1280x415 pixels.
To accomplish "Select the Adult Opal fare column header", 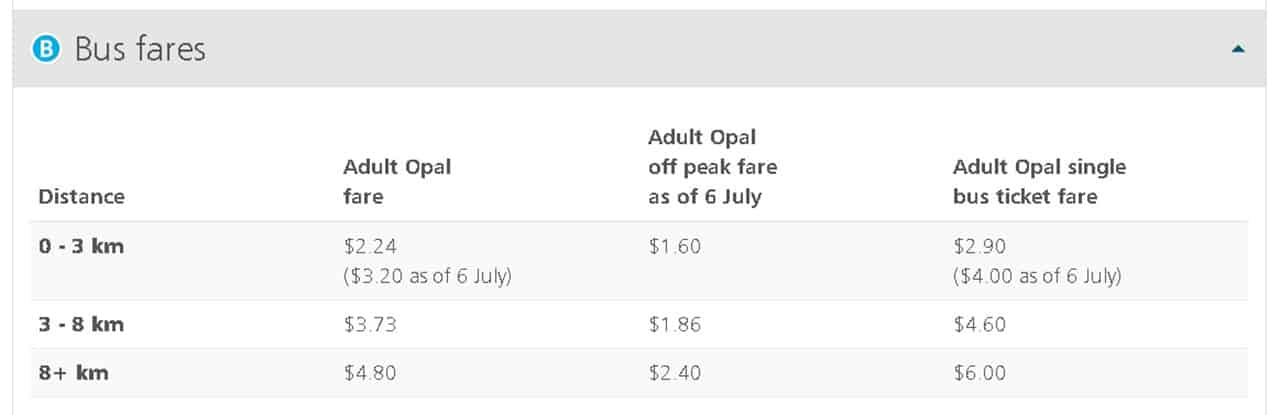I will 397,182.
